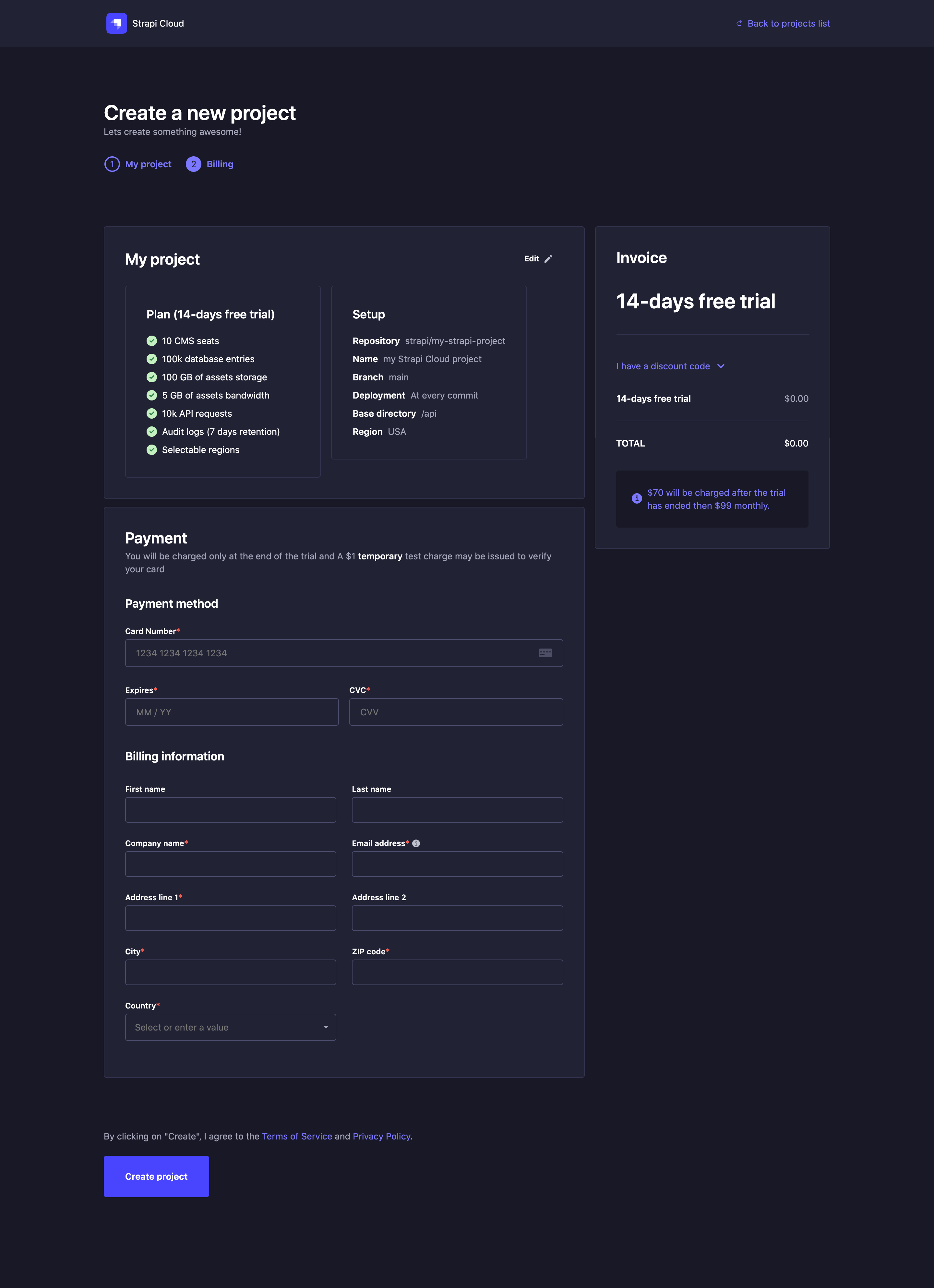Click Back to projects list link
The height and width of the screenshot is (1288, 934).
[788, 23]
